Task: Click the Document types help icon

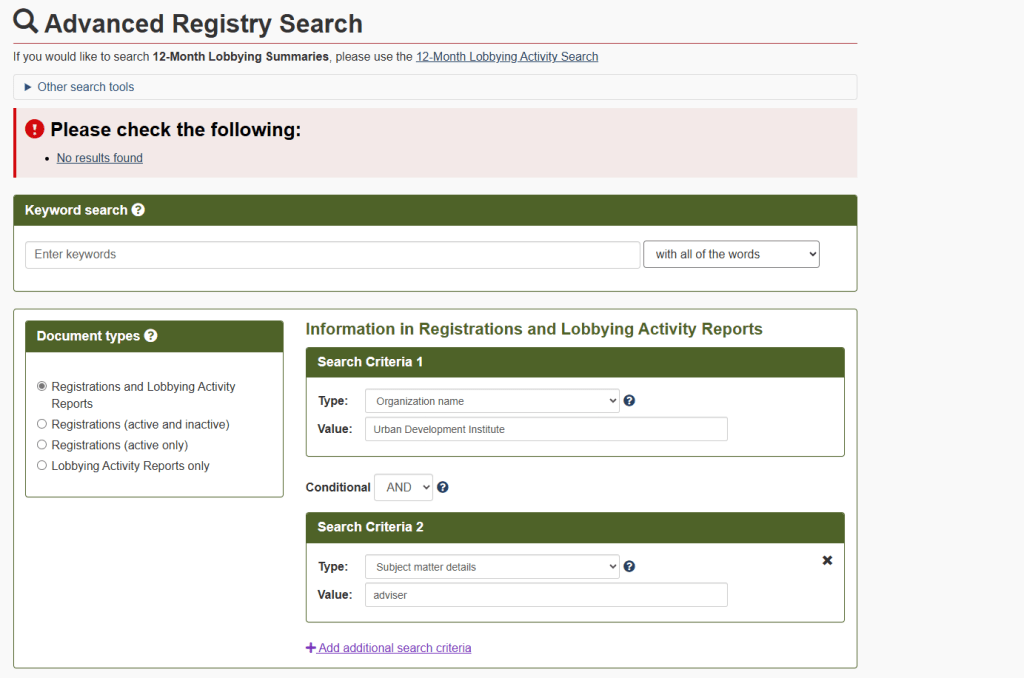Action: [x=150, y=336]
